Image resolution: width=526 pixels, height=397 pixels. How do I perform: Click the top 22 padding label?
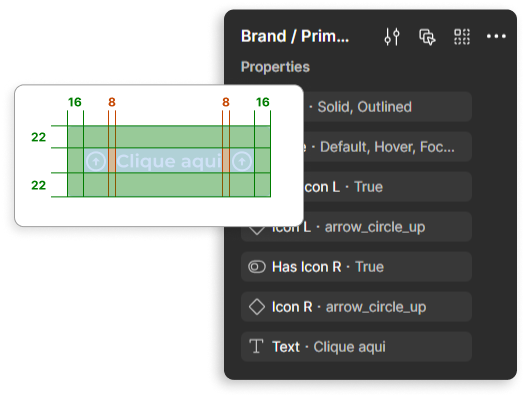click(39, 137)
